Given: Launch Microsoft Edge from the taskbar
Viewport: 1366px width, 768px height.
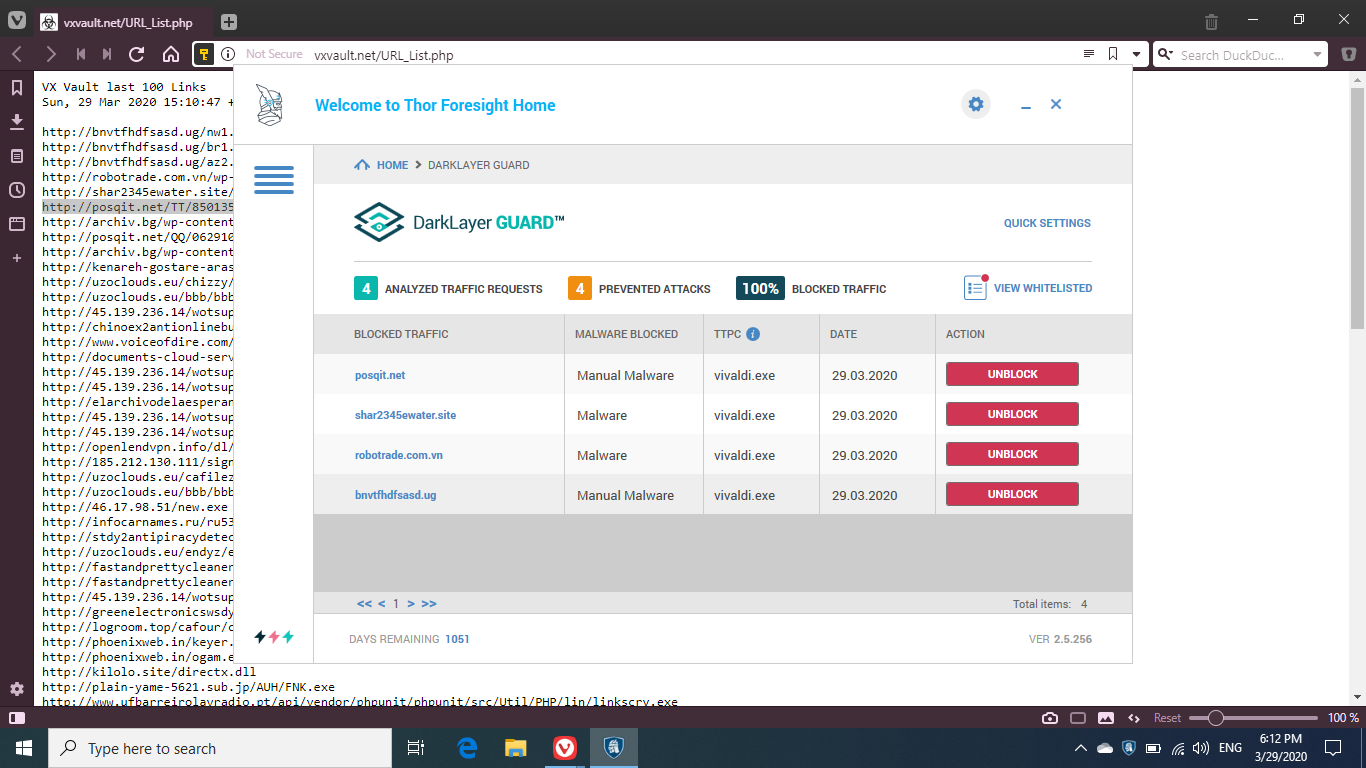Looking at the screenshot, I should tap(467, 748).
